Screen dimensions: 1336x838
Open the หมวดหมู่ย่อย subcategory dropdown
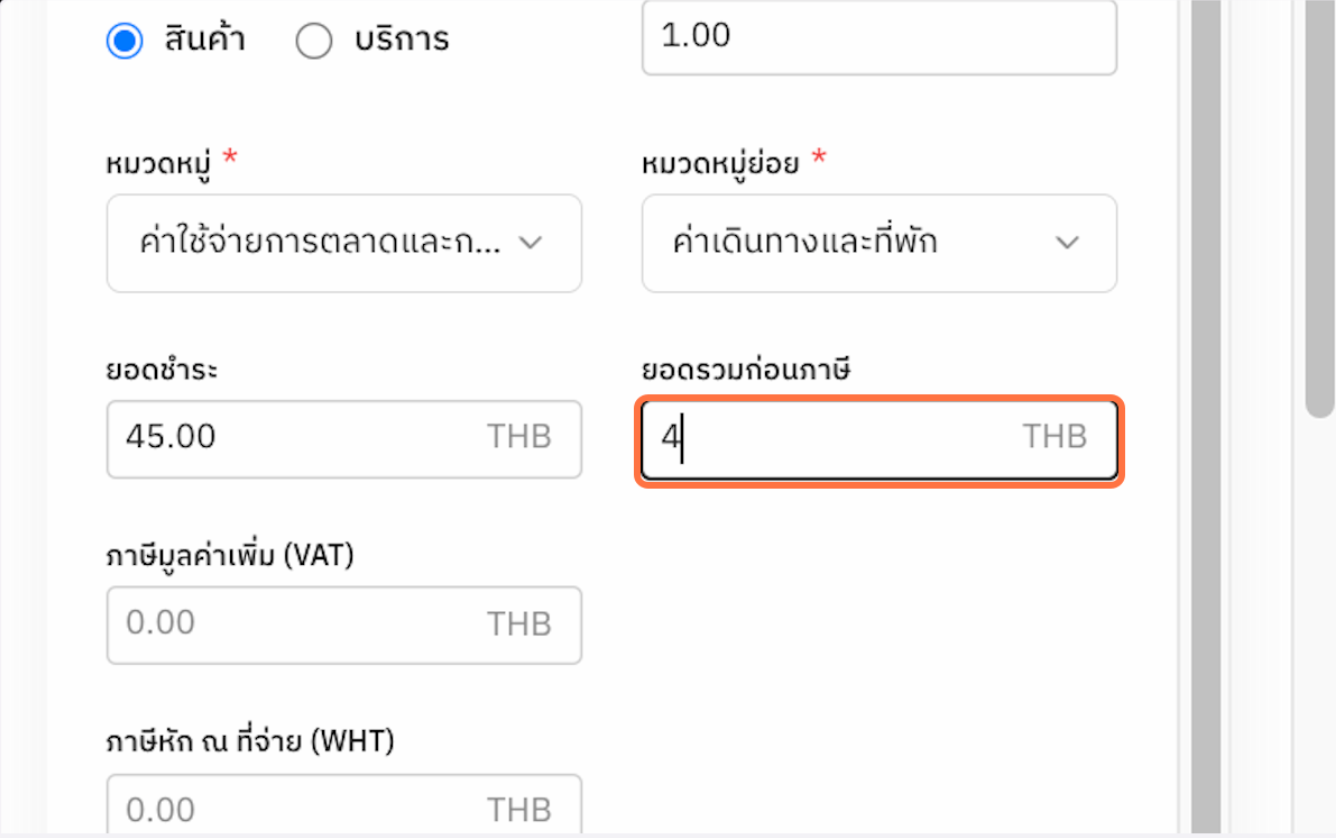[878, 242]
